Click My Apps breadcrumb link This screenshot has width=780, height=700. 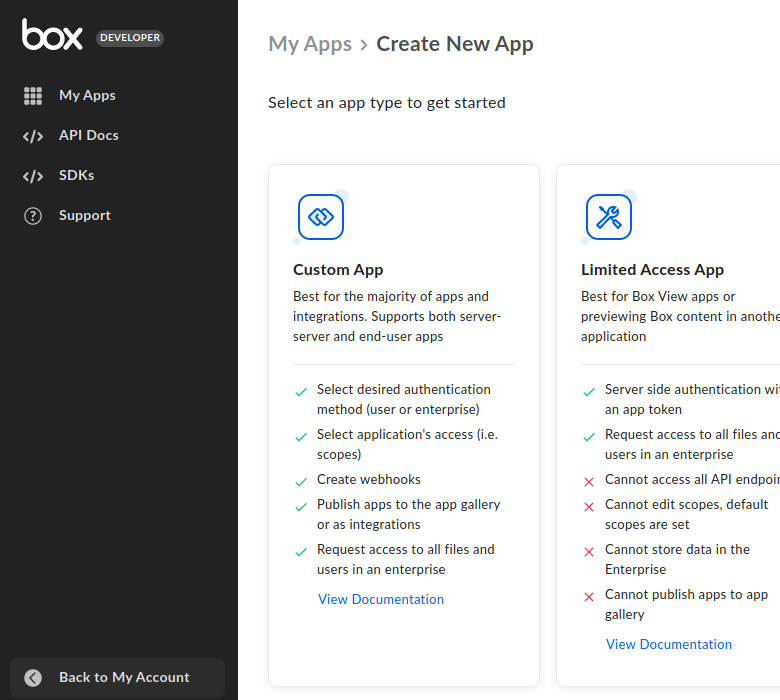point(310,44)
